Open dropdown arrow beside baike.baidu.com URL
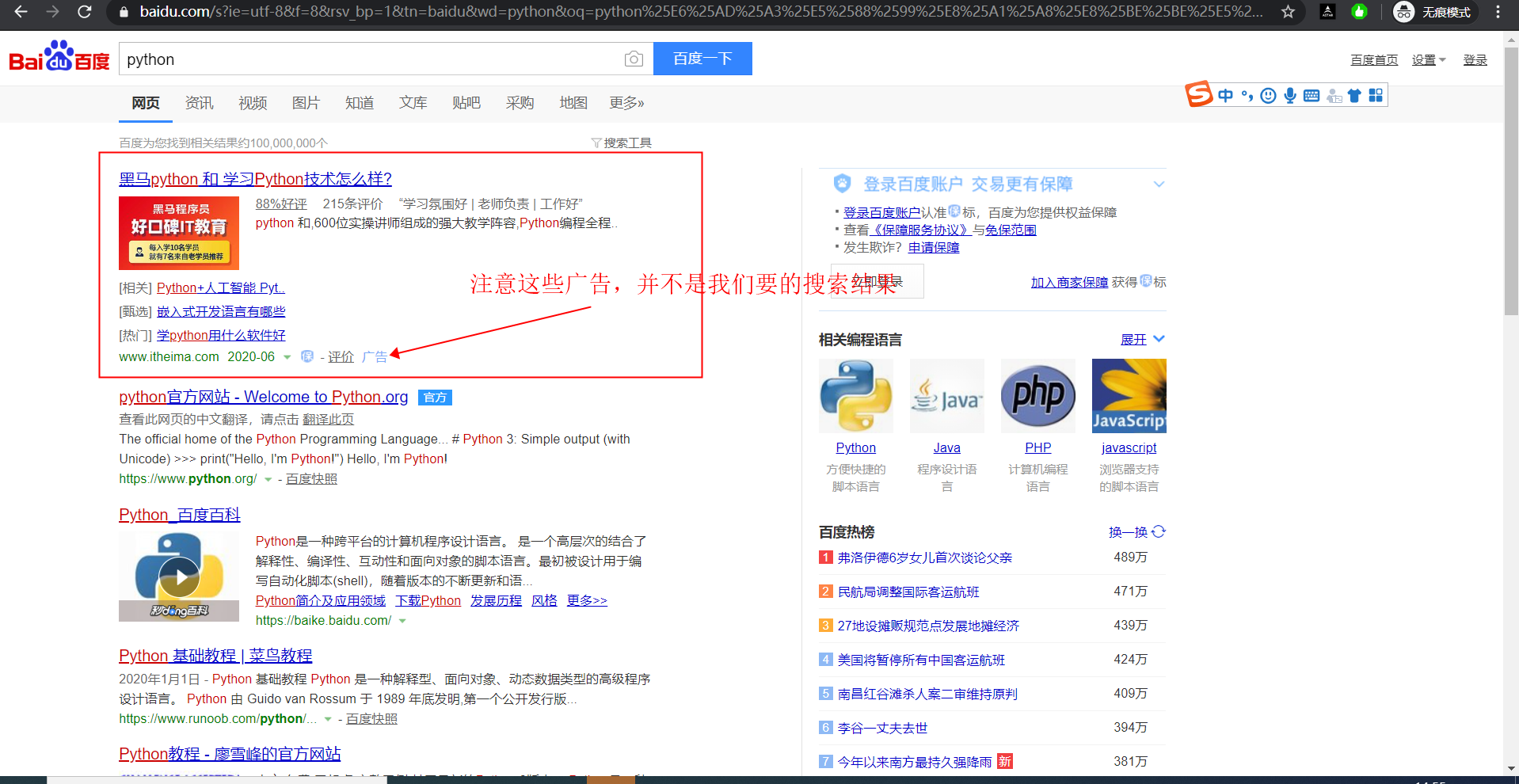Image resolution: width=1519 pixels, height=784 pixels. (x=402, y=621)
